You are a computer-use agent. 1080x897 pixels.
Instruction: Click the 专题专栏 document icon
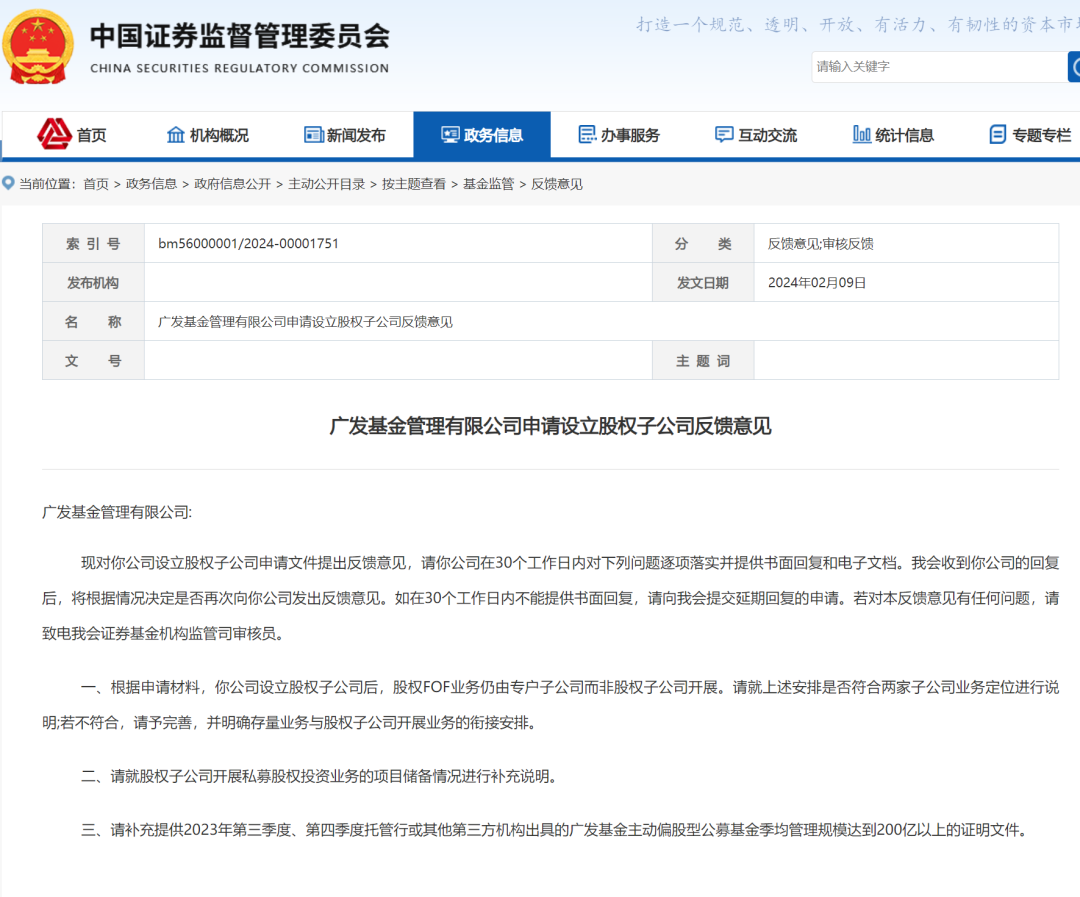pos(997,134)
